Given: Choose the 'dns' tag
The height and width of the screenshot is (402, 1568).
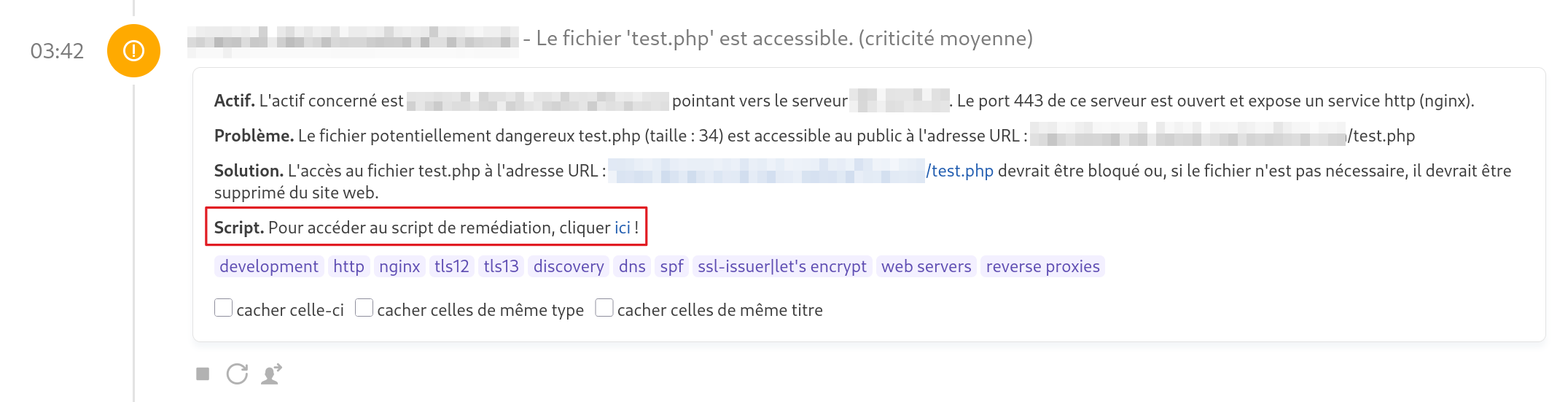Looking at the screenshot, I should point(632,267).
